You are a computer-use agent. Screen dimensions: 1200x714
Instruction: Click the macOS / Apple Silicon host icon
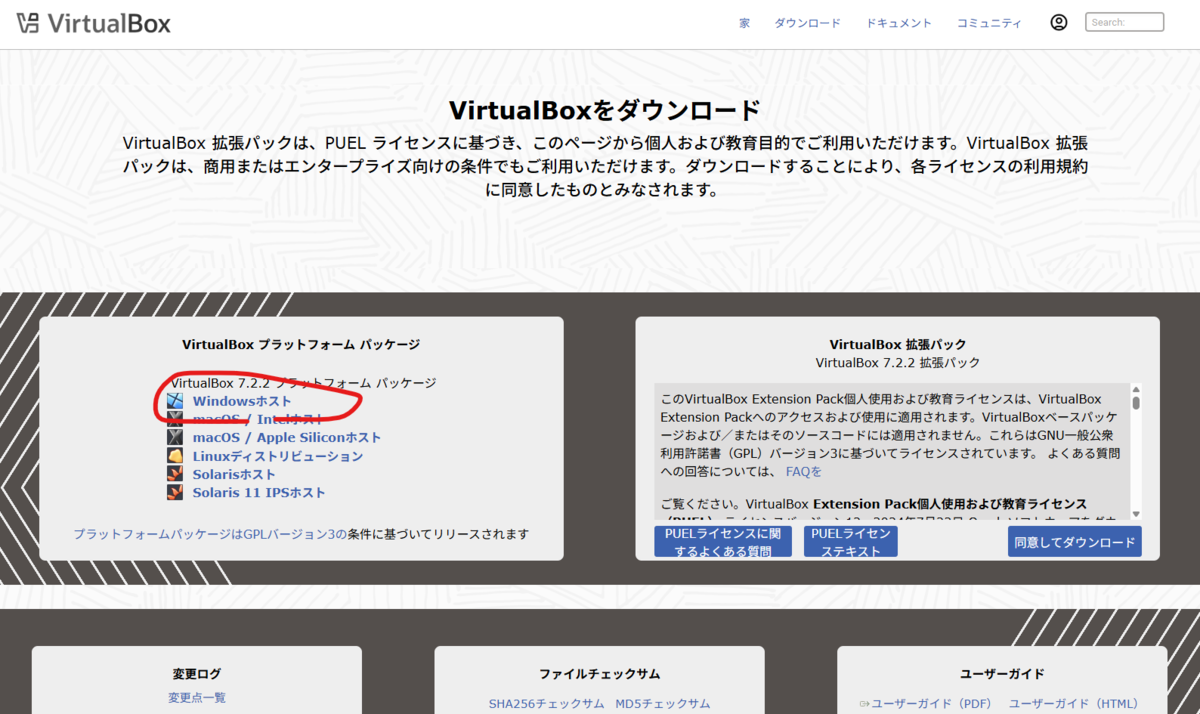(x=175, y=437)
